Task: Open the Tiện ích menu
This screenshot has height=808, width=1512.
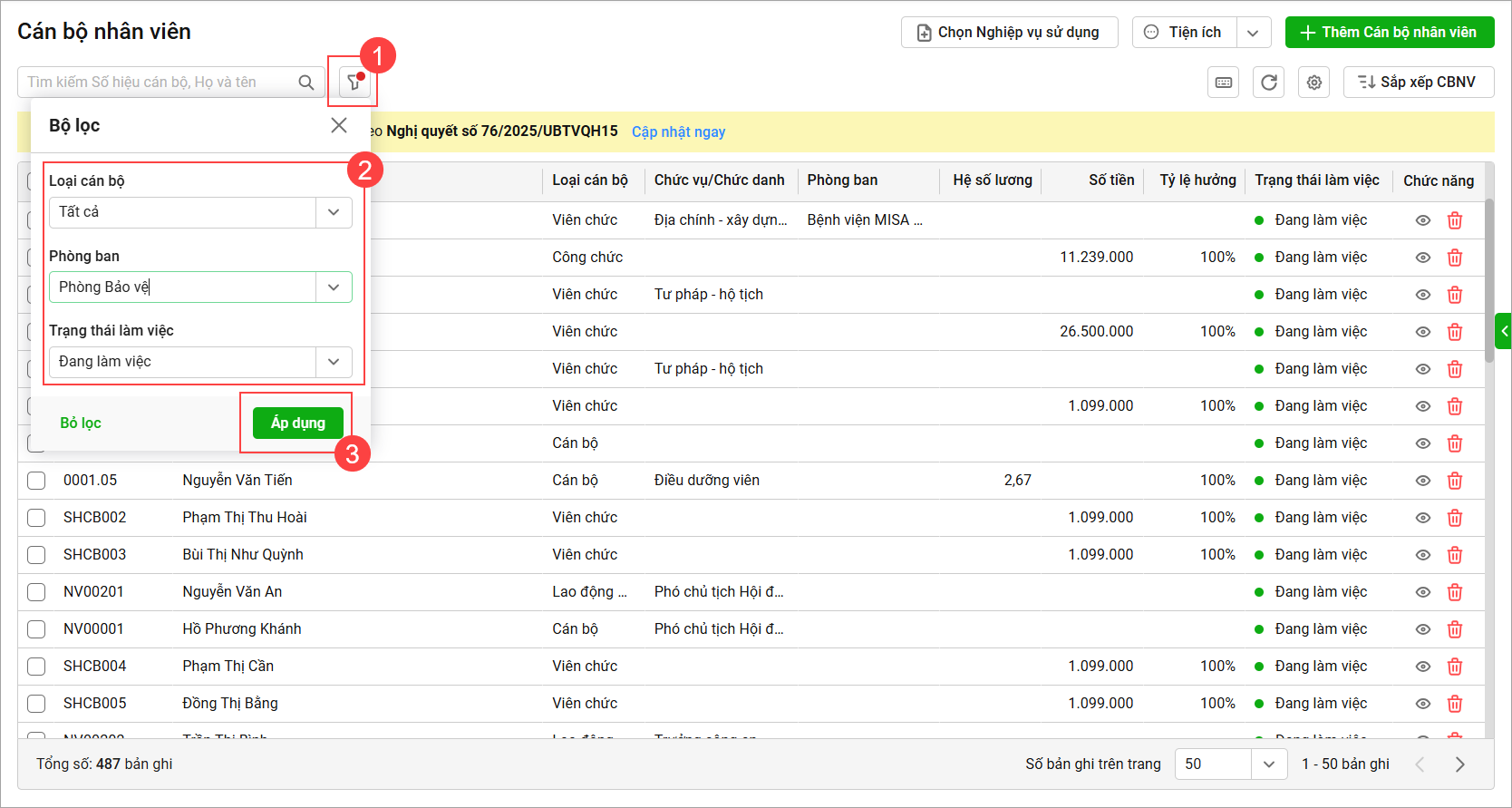Action: click(x=1253, y=33)
